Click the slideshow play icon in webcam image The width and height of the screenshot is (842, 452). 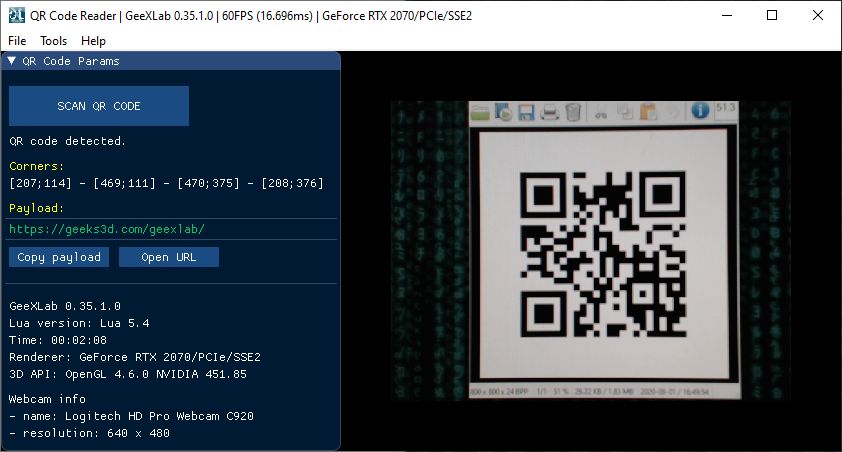[503, 112]
